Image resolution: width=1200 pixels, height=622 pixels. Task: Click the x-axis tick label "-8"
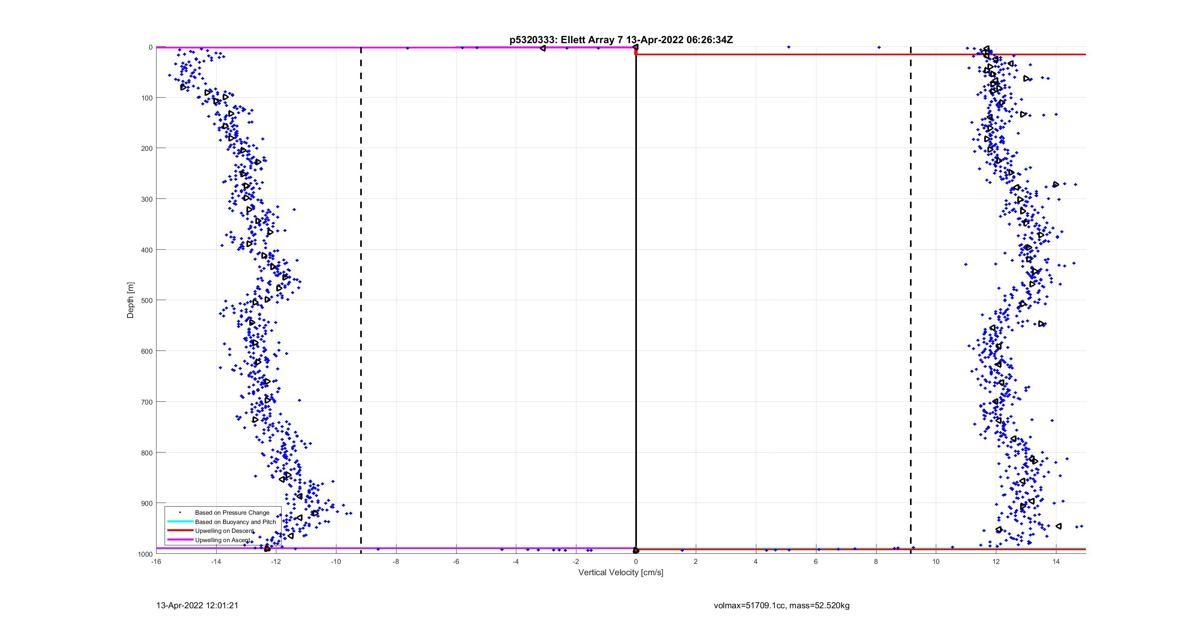coord(396,561)
